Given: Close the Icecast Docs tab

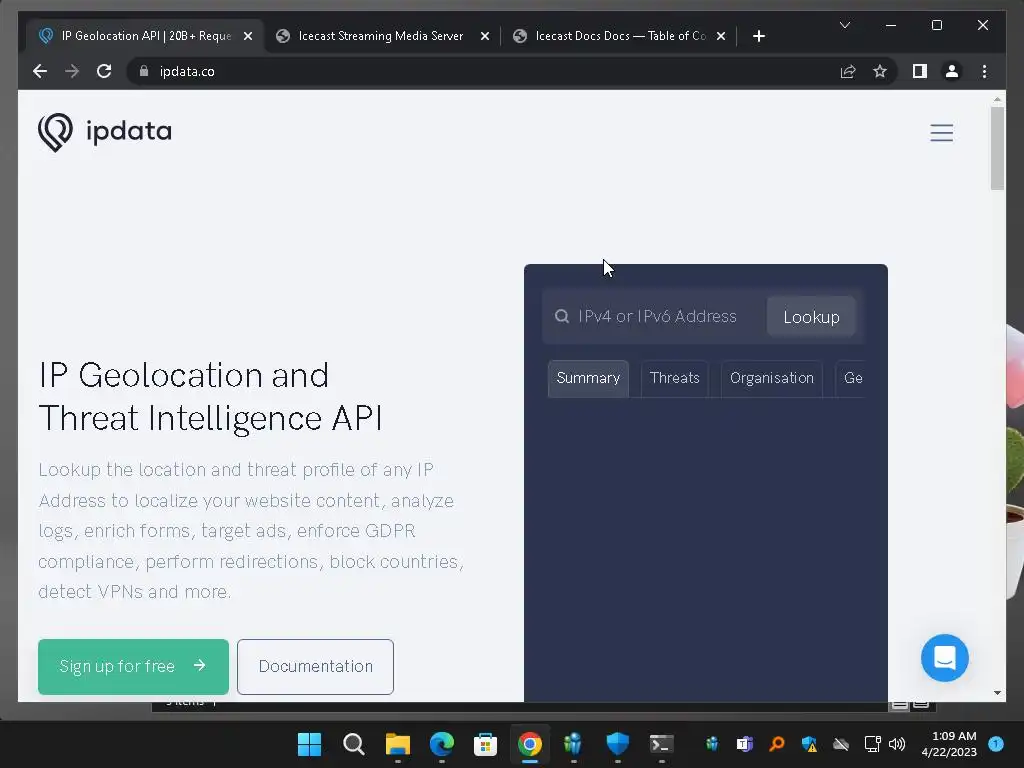Looking at the screenshot, I should pos(721,36).
